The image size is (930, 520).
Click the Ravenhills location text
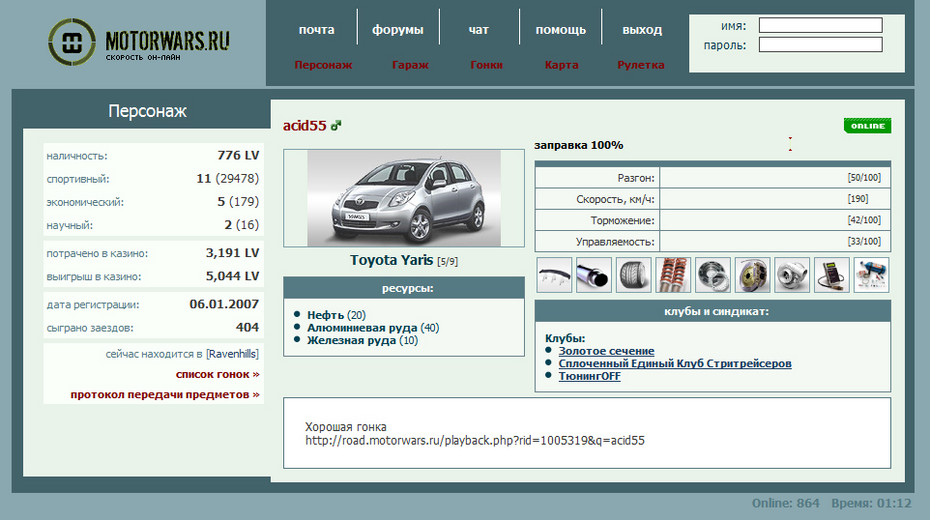point(232,354)
